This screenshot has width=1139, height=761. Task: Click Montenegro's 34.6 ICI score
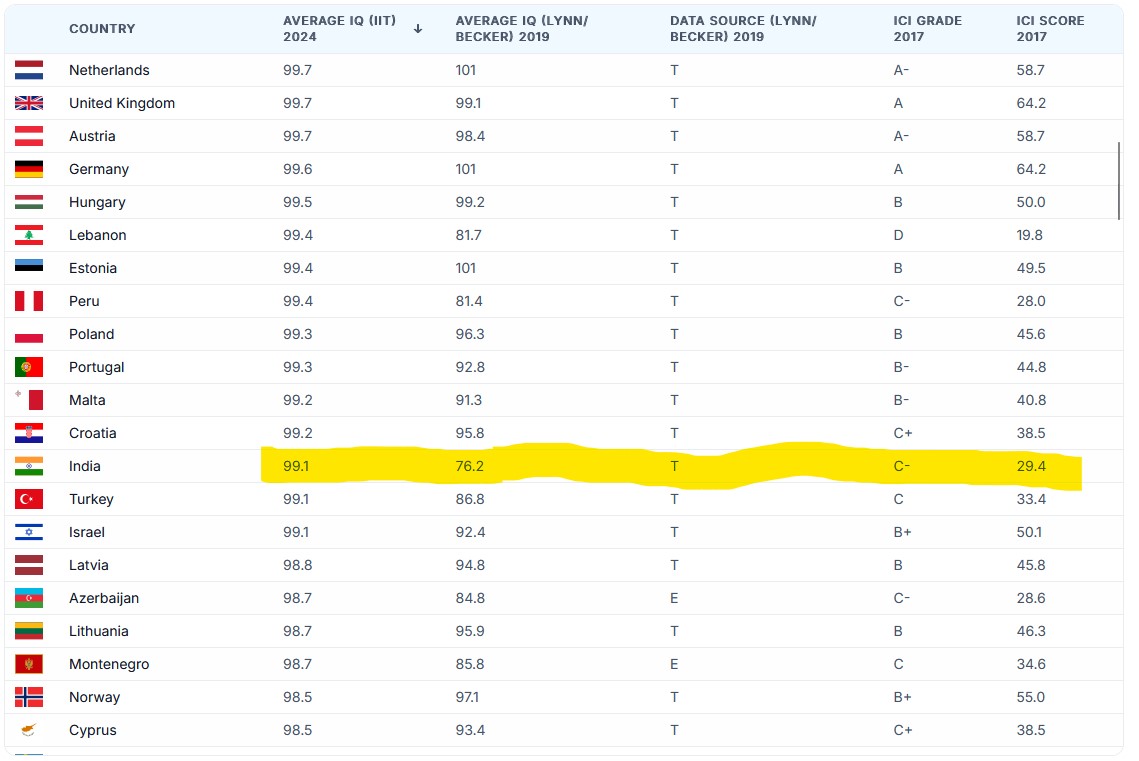click(x=1031, y=664)
